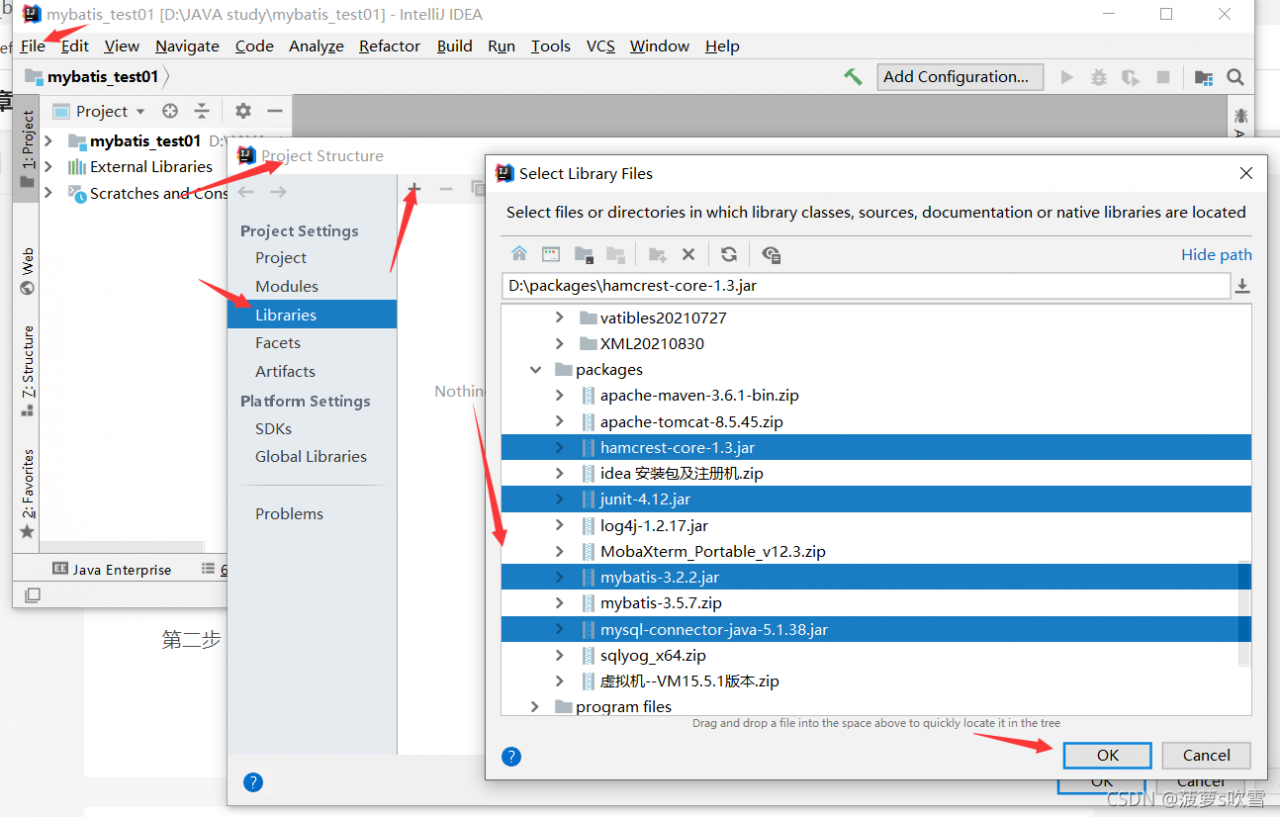This screenshot has height=817, width=1280.
Task: Open the File menu
Action: 33,46
